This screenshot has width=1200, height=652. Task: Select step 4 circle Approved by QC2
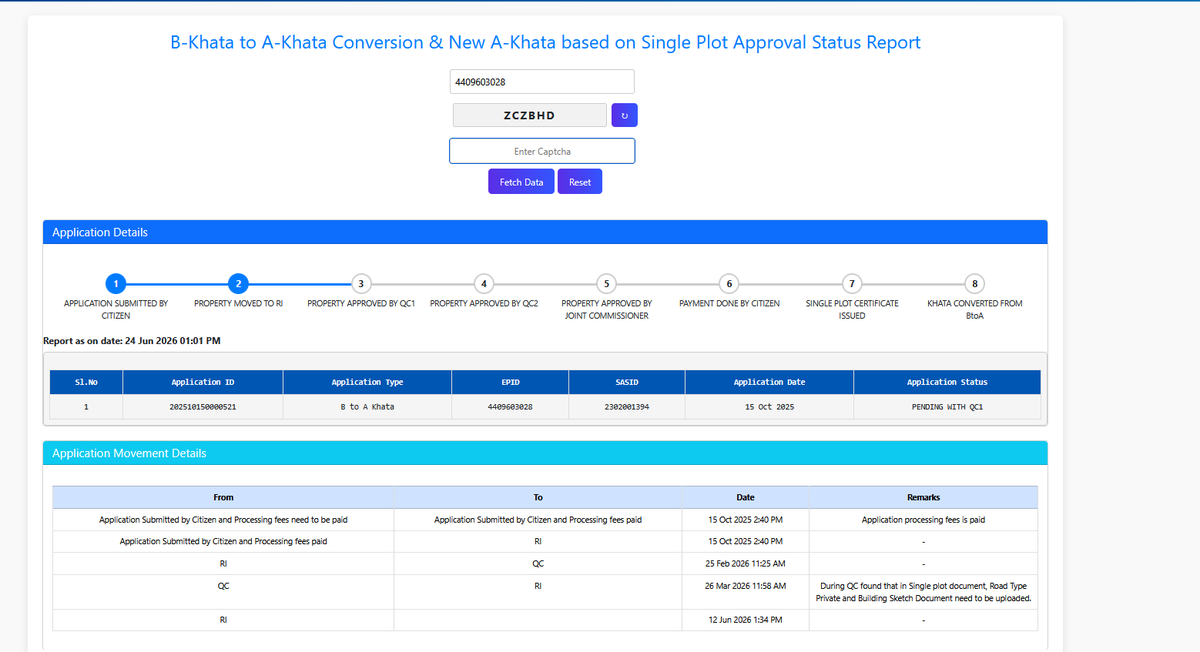click(484, 282)
